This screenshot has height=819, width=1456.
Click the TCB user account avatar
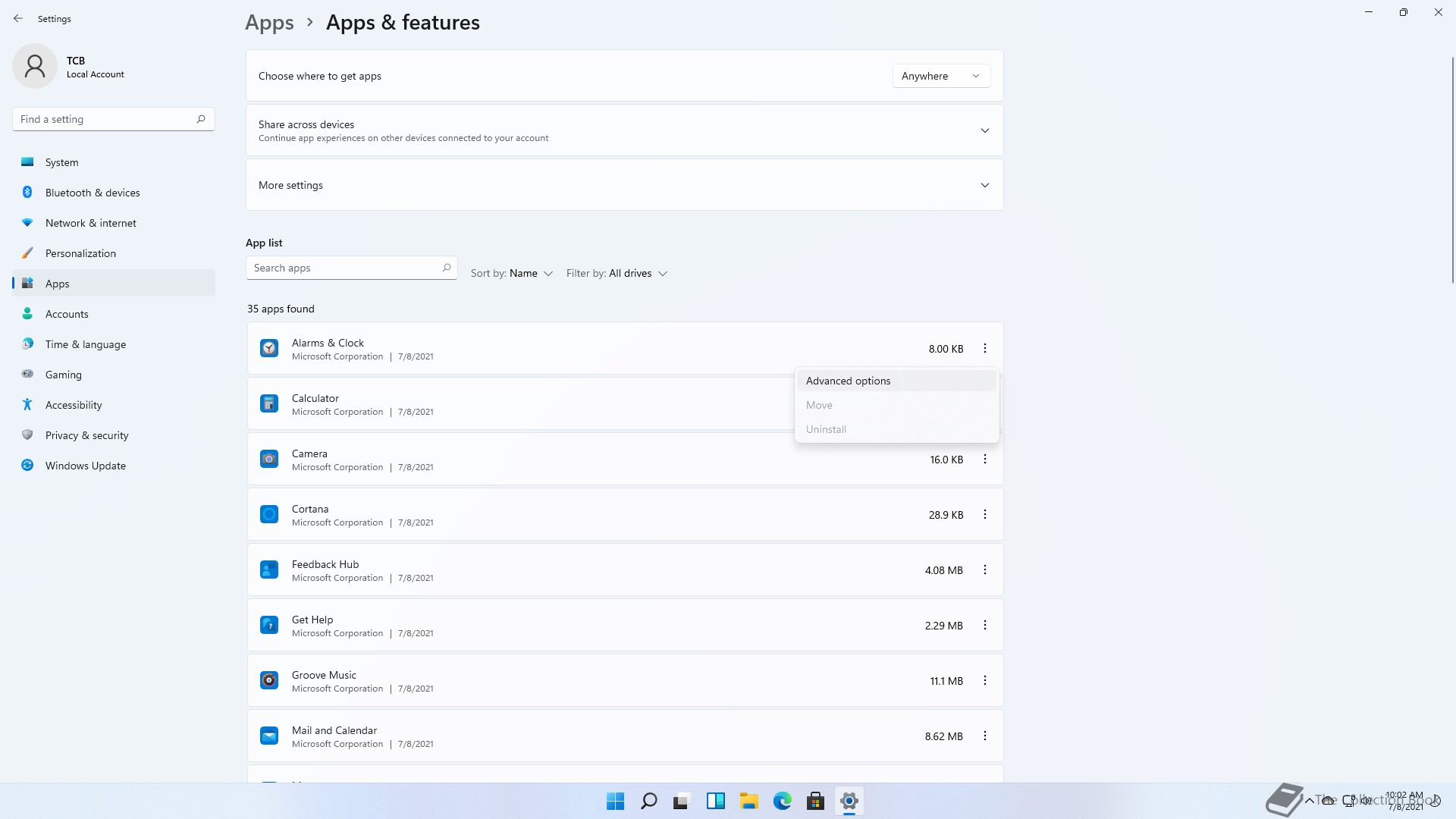pyautogui.click(x=35, y=66)
